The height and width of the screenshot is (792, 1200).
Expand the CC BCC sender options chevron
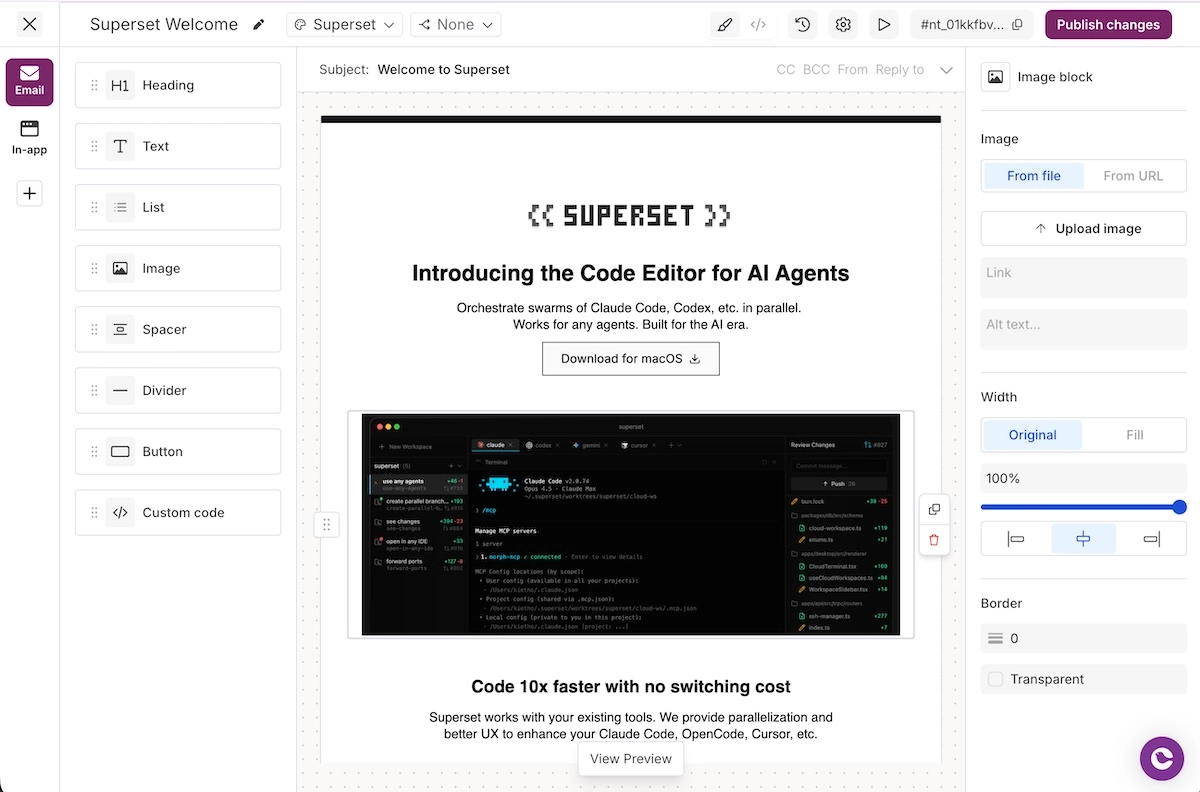pyautogui.click(x=944, y=69)
